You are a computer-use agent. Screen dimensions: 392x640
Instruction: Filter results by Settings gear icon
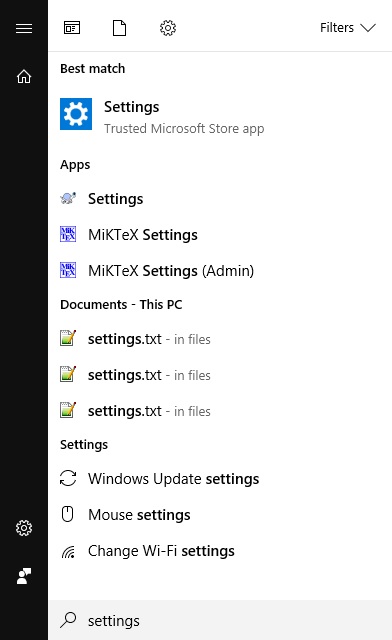pos(168,28)
